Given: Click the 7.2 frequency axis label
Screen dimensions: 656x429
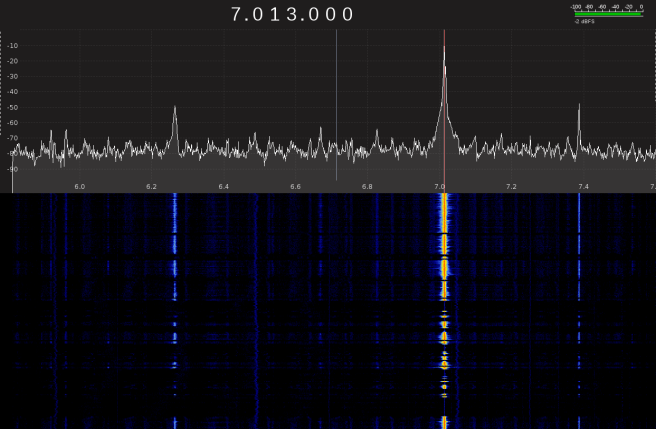Looking at the screenshot, I should [511, 187].
